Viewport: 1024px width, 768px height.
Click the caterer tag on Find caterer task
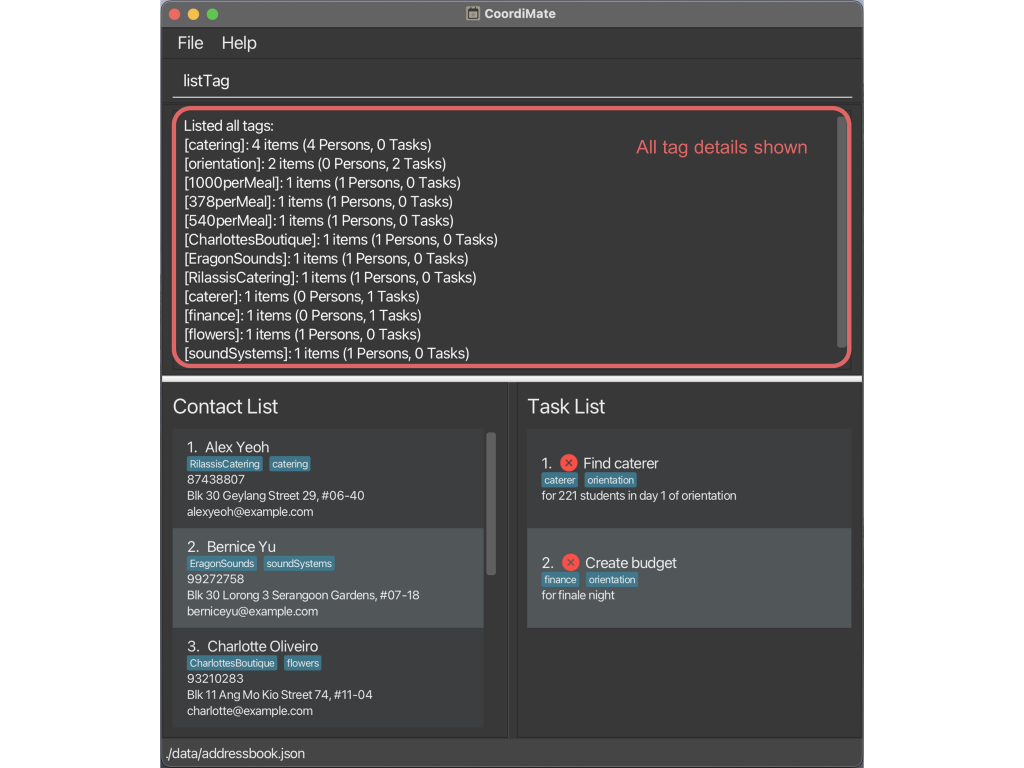click(560, 480)
